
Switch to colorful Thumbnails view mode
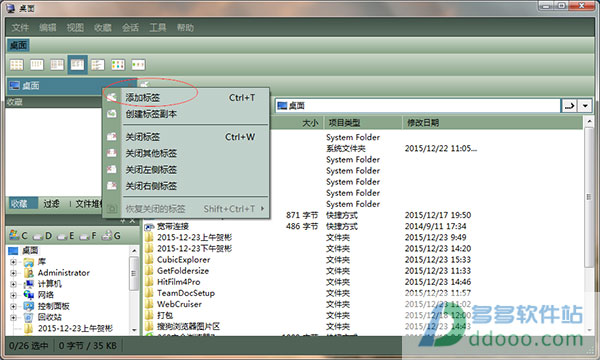coord(118,65)
